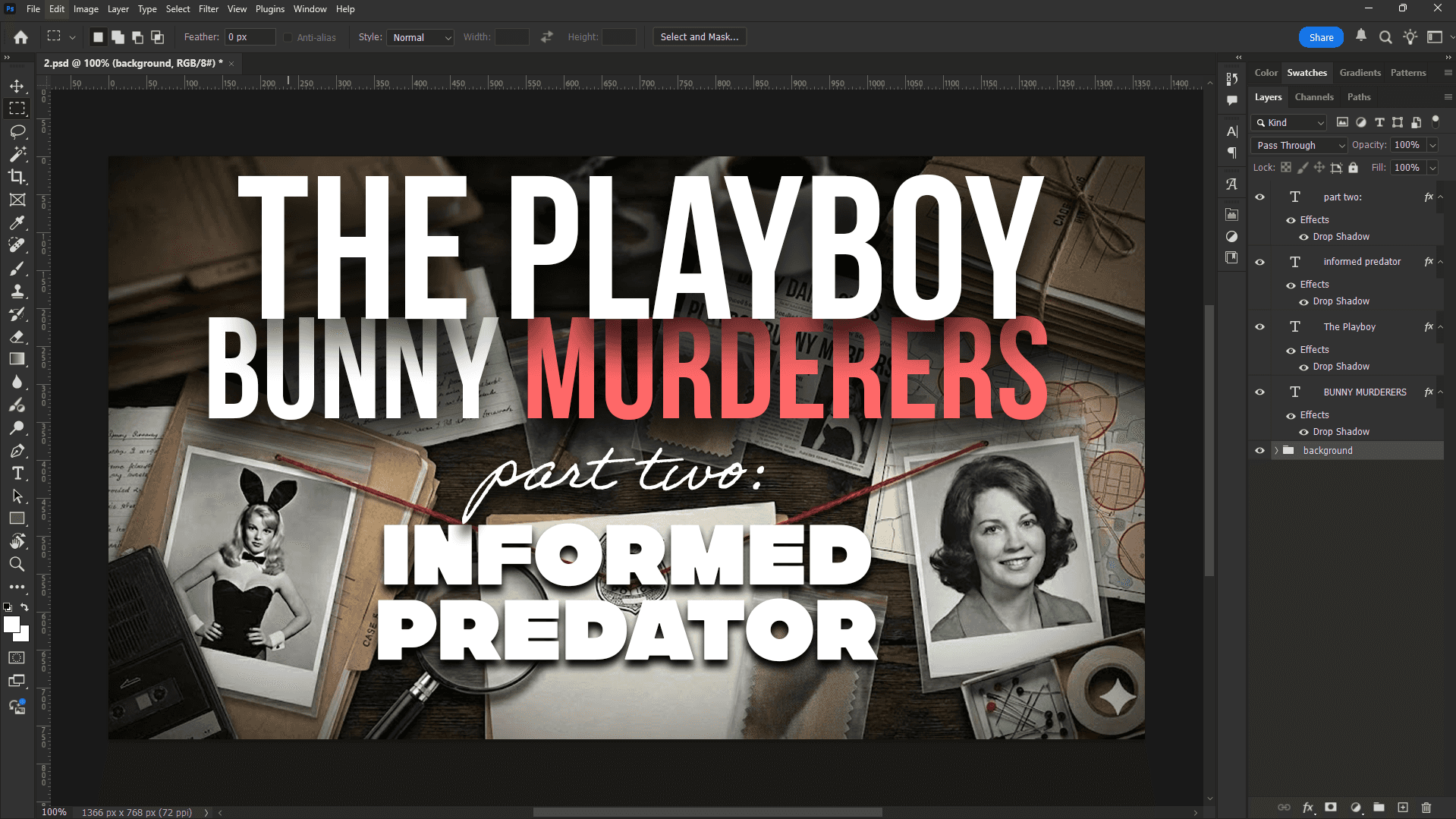
Task: Click the zoom level field at 100%
Action: (54, 812)
